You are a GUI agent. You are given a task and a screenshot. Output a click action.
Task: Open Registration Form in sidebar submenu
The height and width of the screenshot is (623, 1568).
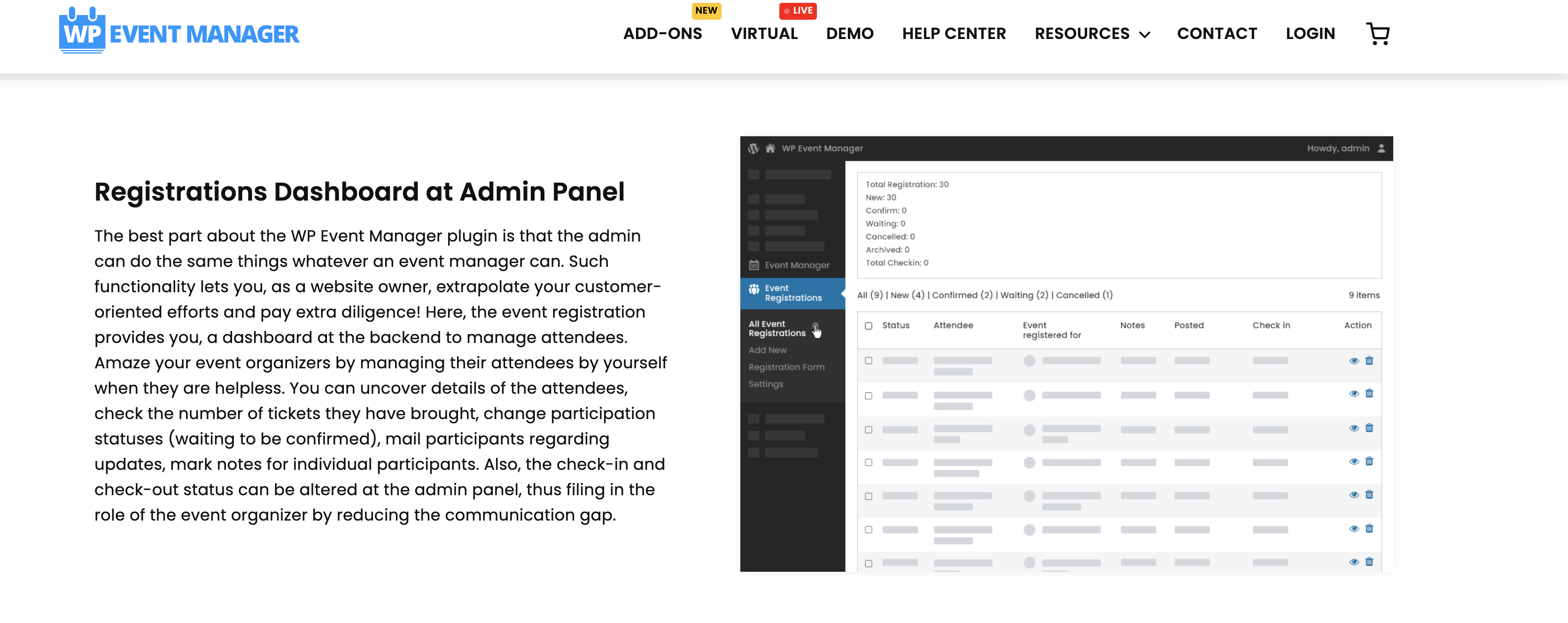[x=786, y=367]
